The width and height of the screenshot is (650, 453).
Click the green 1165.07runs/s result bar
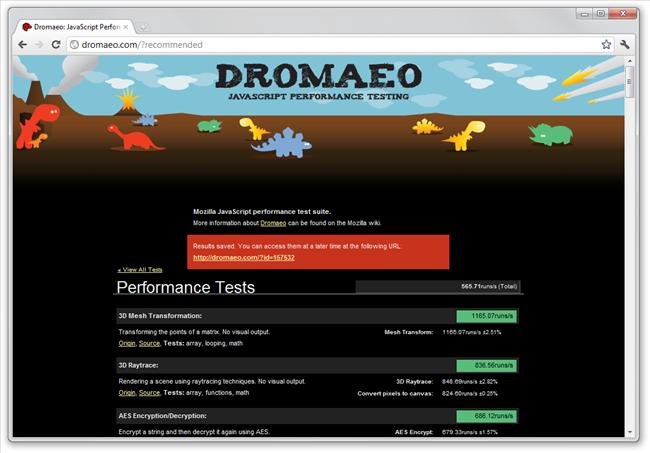pos(486,316)
